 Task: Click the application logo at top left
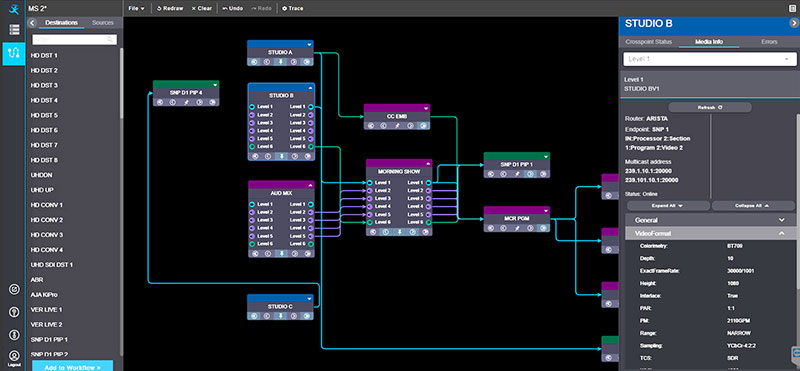[x=13, y=9]
